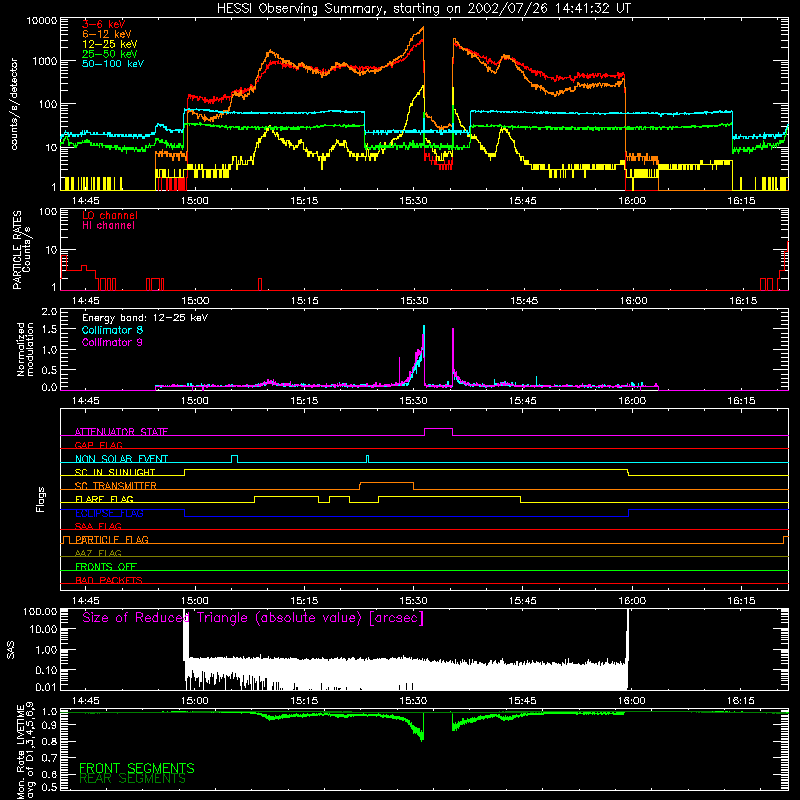Select the FRONT SEGMENTS legend label
800x800 pixels.
click(x=137, y=768)
